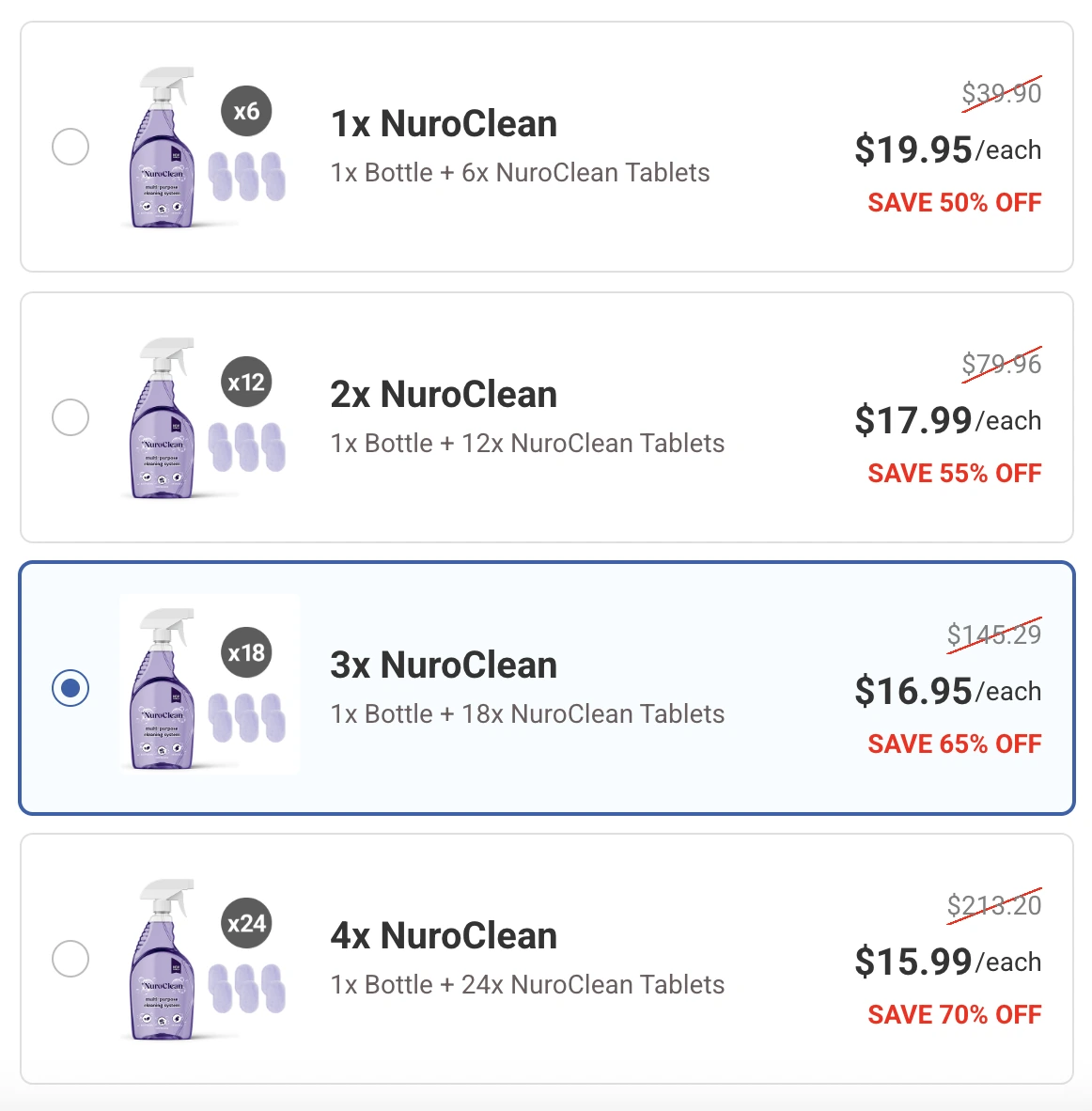Image resolution: width=1092 pixels, height=1111 pixels.
Task: Click the x18 tablet count badge icon
Action: (246, 652)
